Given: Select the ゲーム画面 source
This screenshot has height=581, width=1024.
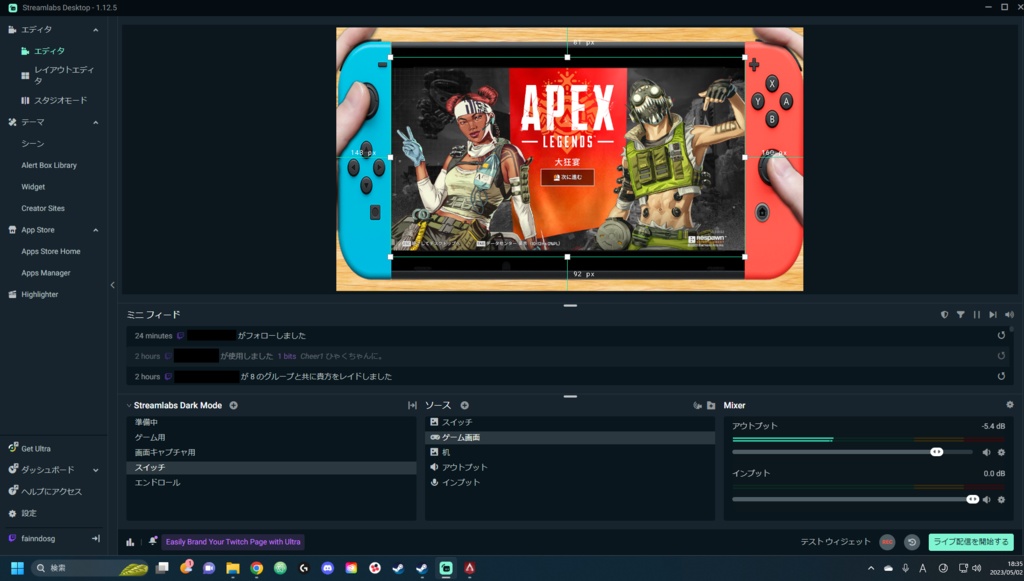Looking at the screenshot, I should (570, 437).
